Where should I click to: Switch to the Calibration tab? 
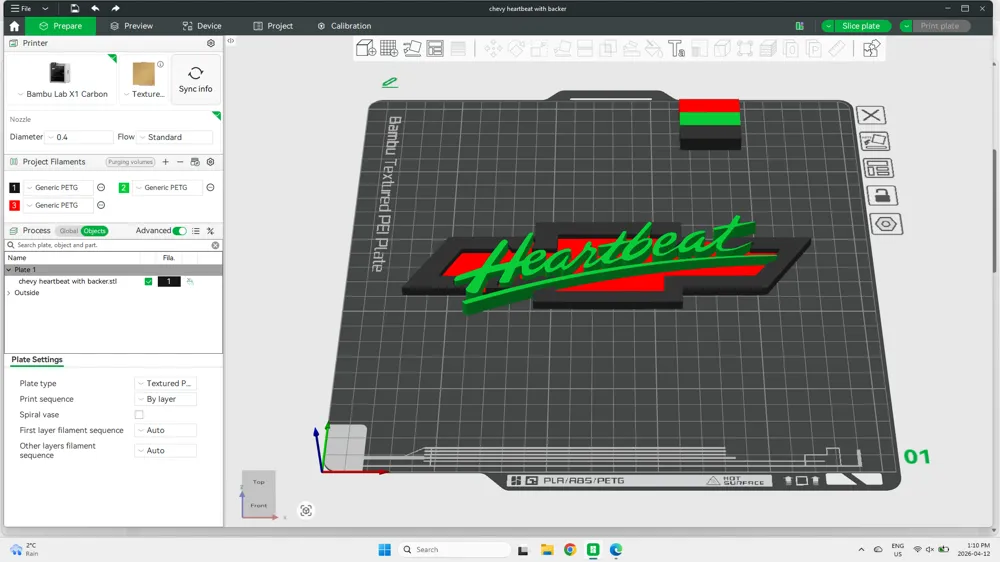coord(344,26)
